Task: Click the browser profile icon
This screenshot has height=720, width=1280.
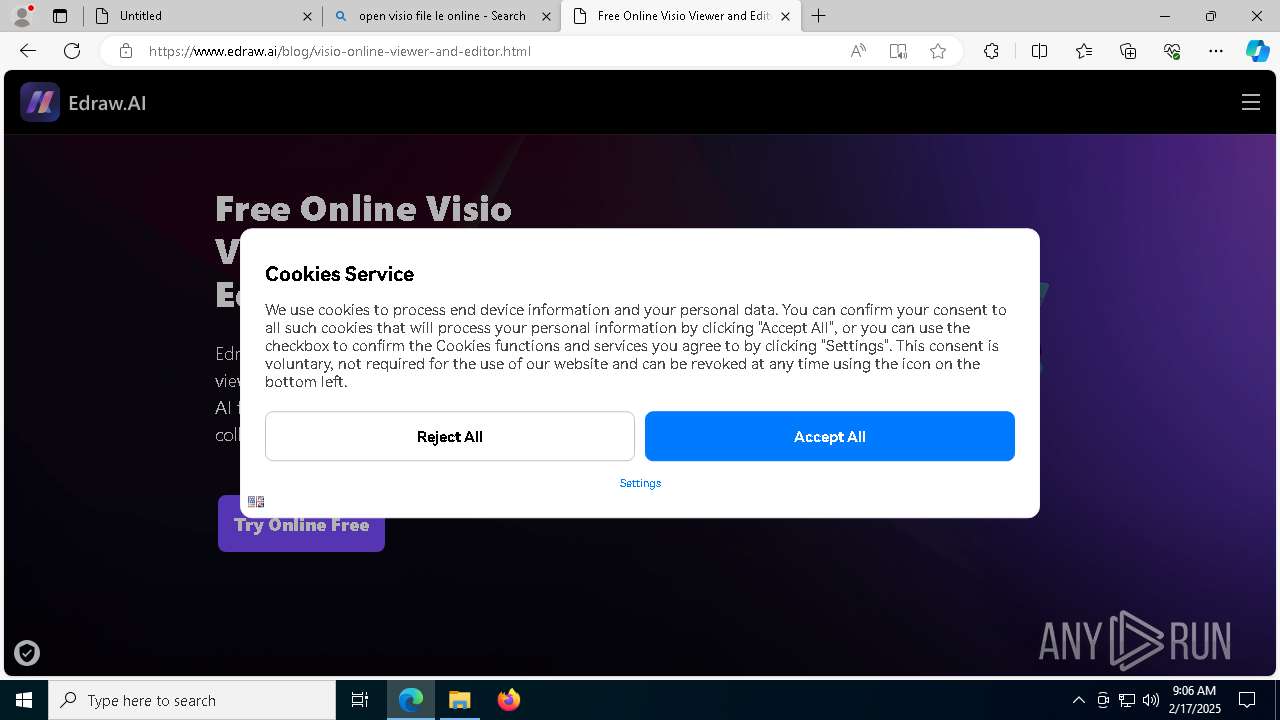Action: (21, 16)
